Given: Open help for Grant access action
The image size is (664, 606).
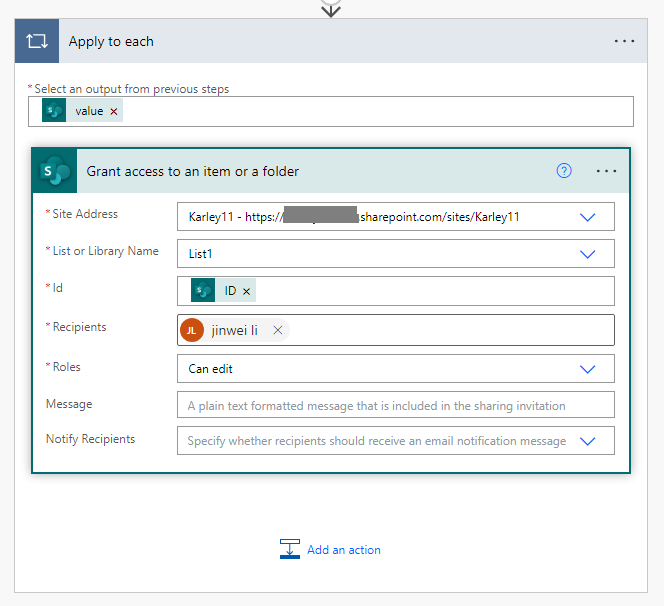Looking at the screenshot, I should (x=564, y=171).
